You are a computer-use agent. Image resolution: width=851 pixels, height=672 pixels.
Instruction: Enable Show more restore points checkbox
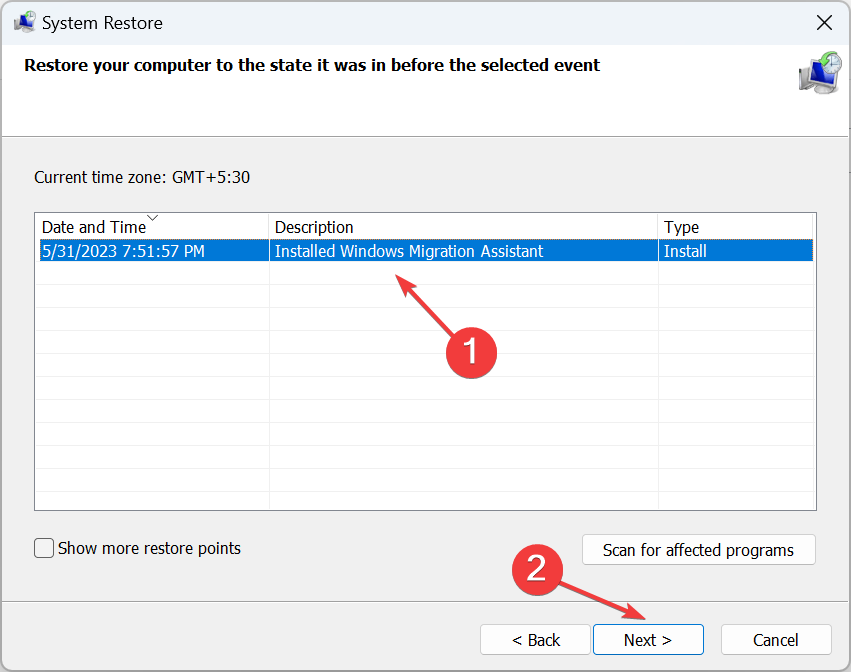44,548
